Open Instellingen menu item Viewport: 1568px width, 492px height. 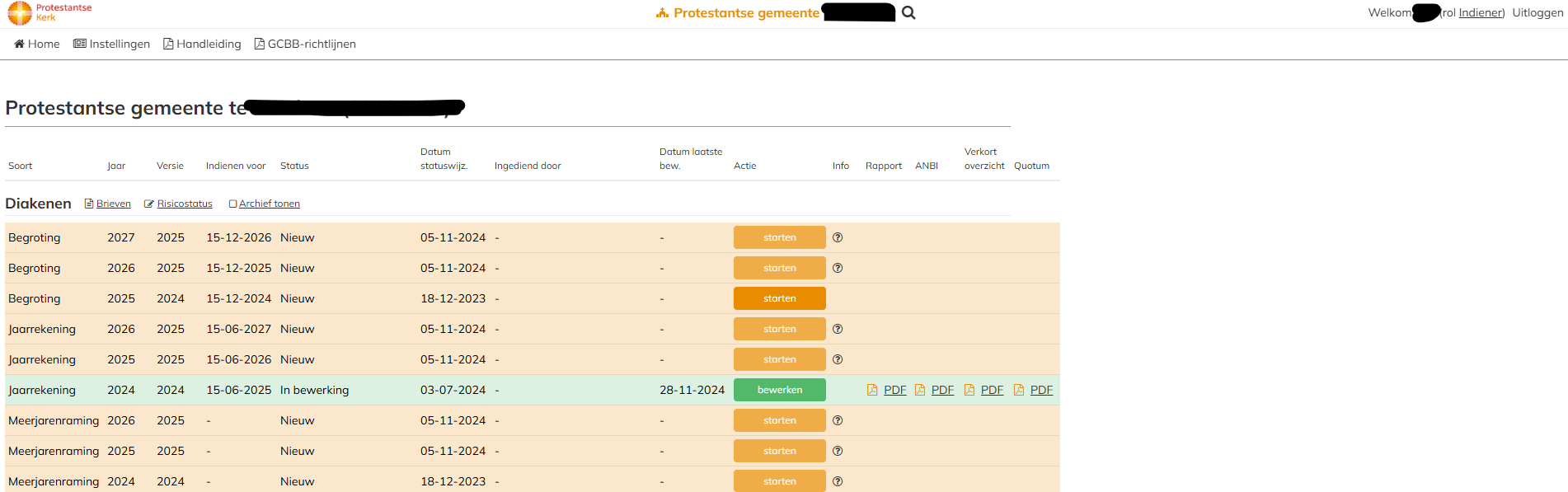(x=112, y=44)
